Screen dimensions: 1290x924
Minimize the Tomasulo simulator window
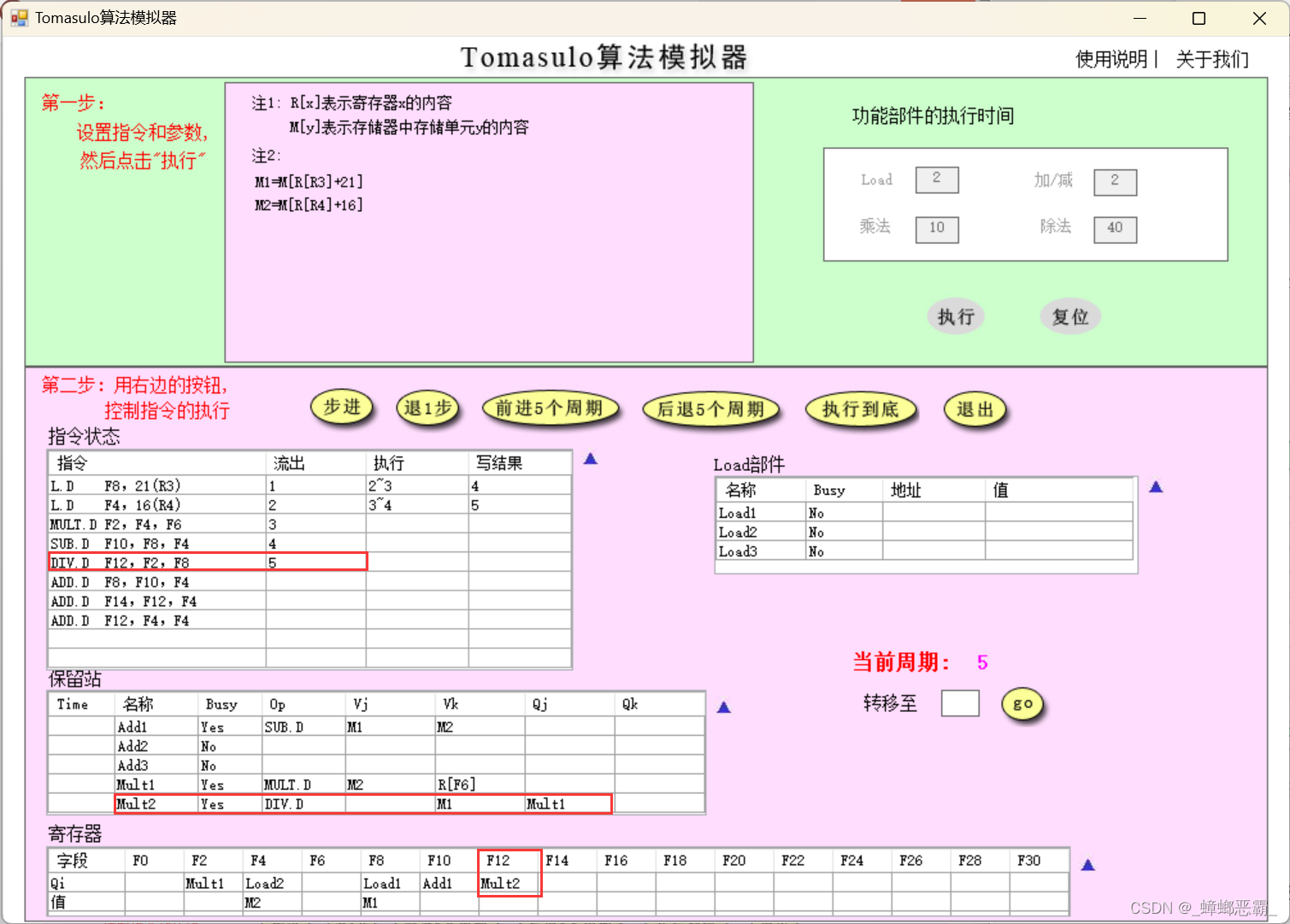tap(1140, 18)
